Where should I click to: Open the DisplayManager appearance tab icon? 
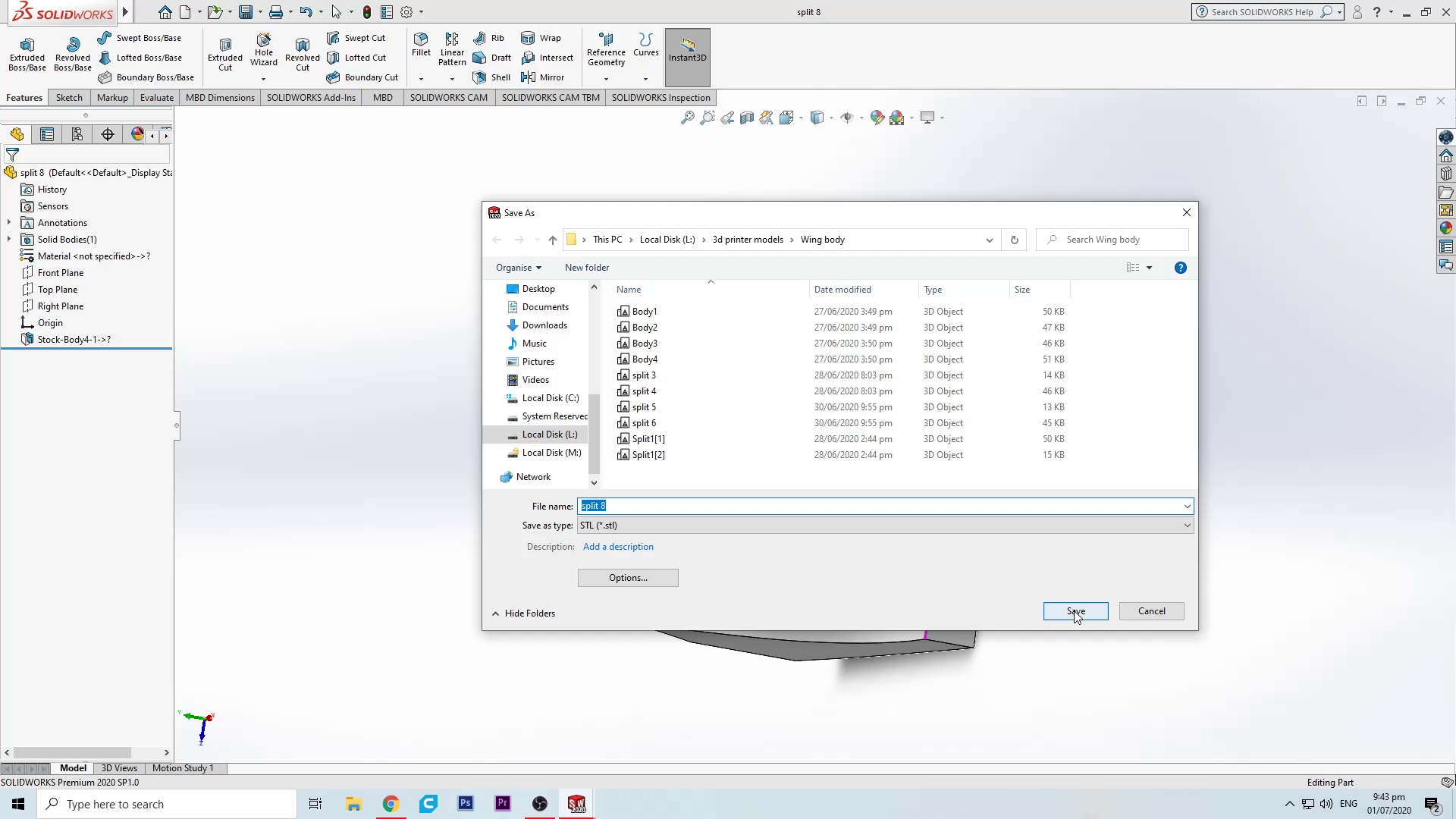pyautogui.click(x=137, y=134)
